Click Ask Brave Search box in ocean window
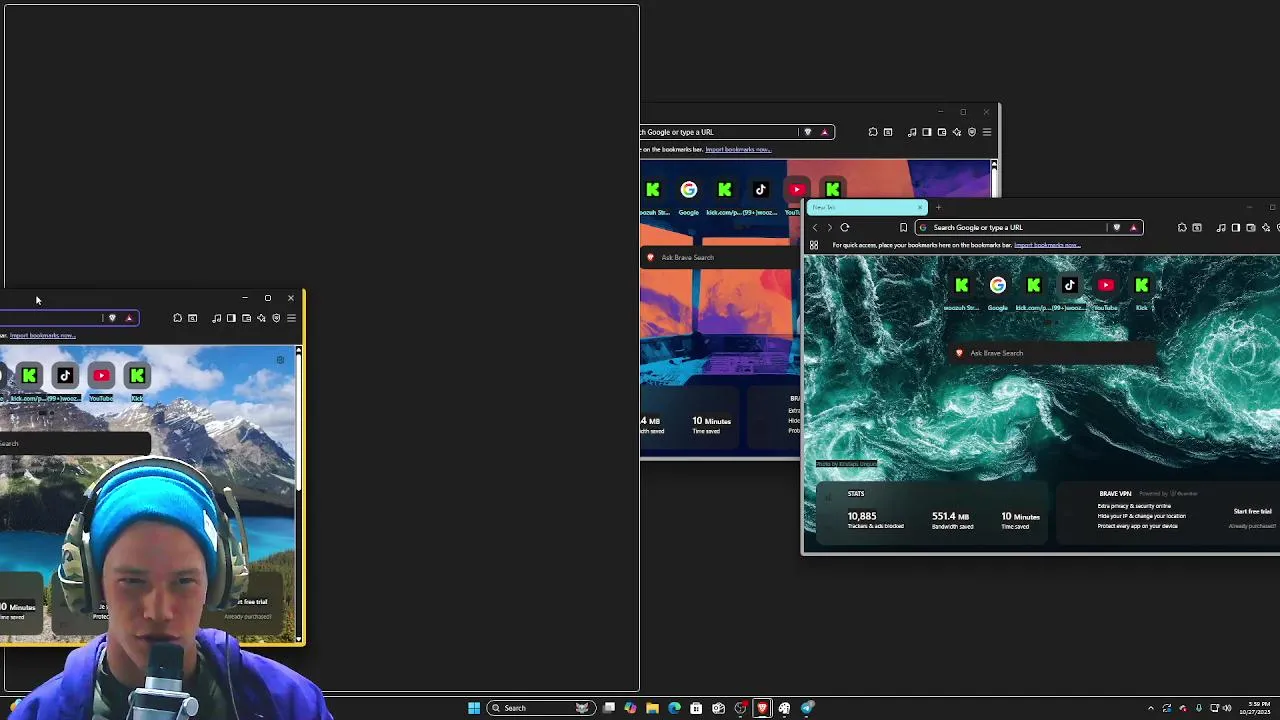Viewport: 1280px width, 720px height. pyautogui.click(x=1055, y=353)
